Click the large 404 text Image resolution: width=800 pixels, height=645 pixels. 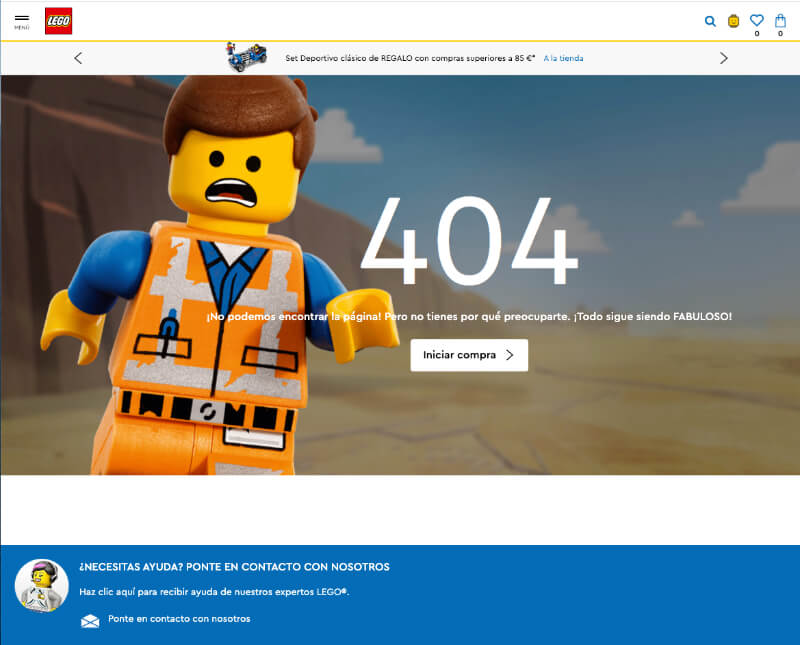[x=469, y=241]
